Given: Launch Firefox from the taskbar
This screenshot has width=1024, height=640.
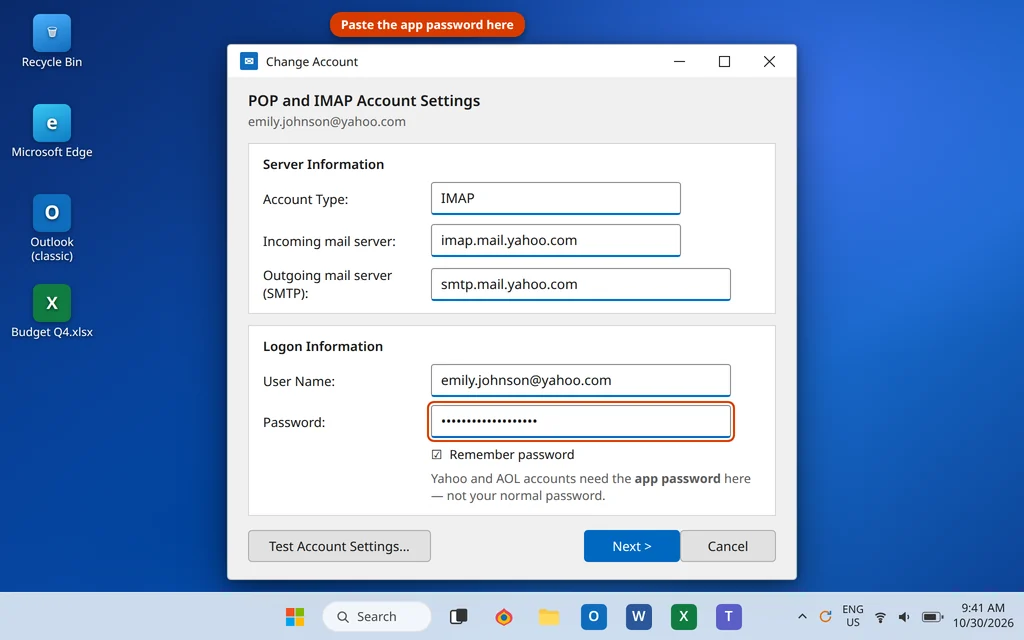Looking at the screenshot, I should [504, 616].
